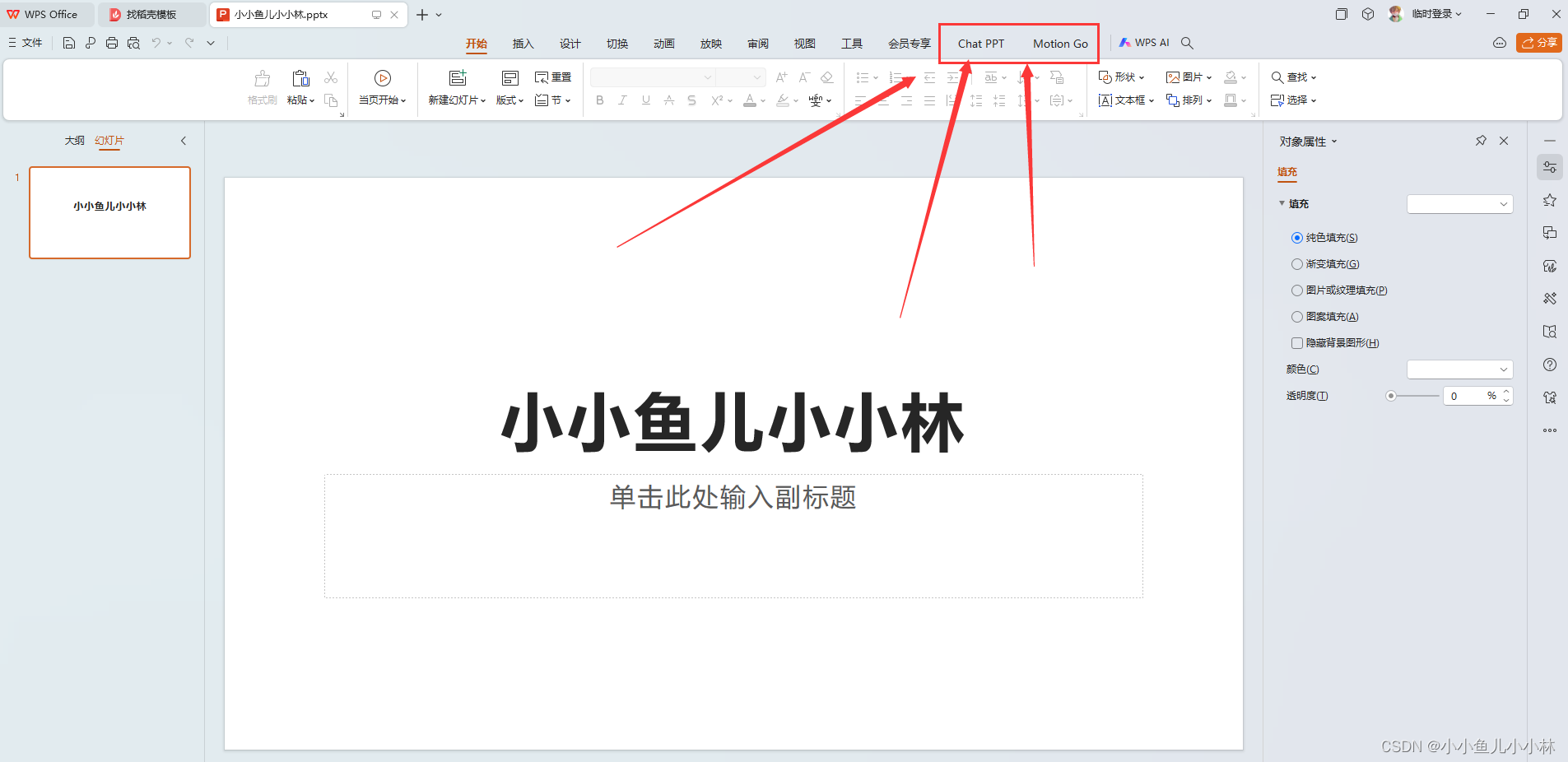Screen dimensions: 1568x762
Task: Start slideshow from current page icon
Action: click(x=382, y=78)
